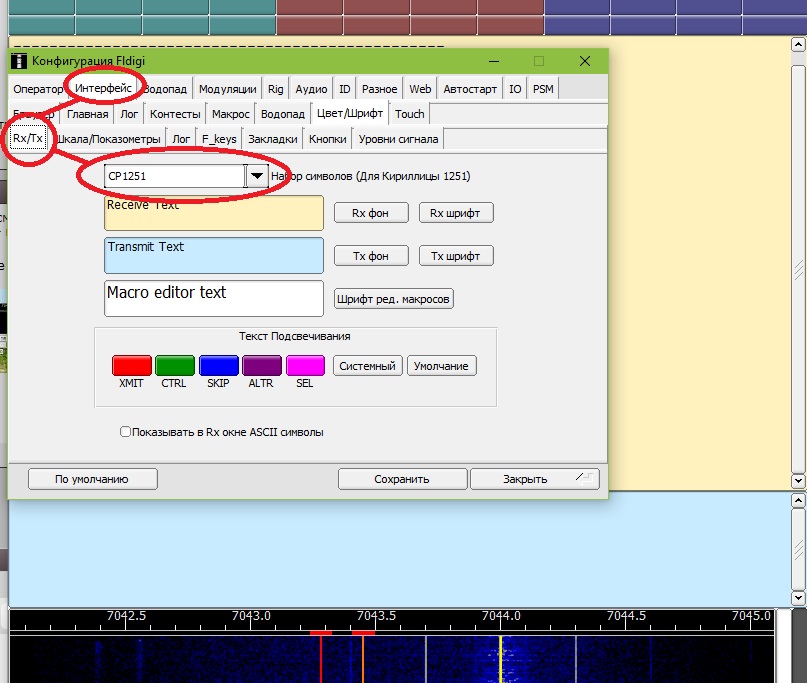Viewport: 807px width, 683px height.
Task: Click the 7044.0 mark on frequency scale
Action: pos(500,616)
